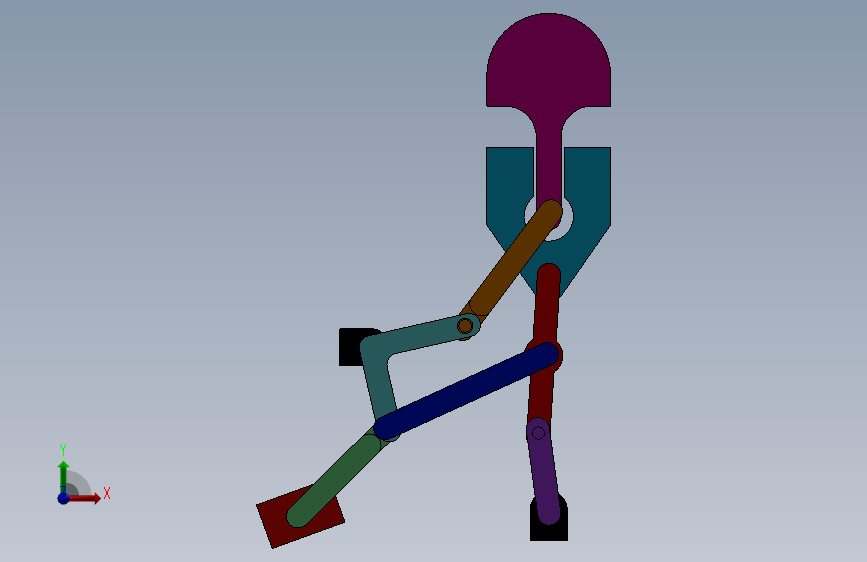Image resolution: width=867 pixels, height=562 pixels.
Task: Select the black base block under the purple link
Action: click(549, 531)
